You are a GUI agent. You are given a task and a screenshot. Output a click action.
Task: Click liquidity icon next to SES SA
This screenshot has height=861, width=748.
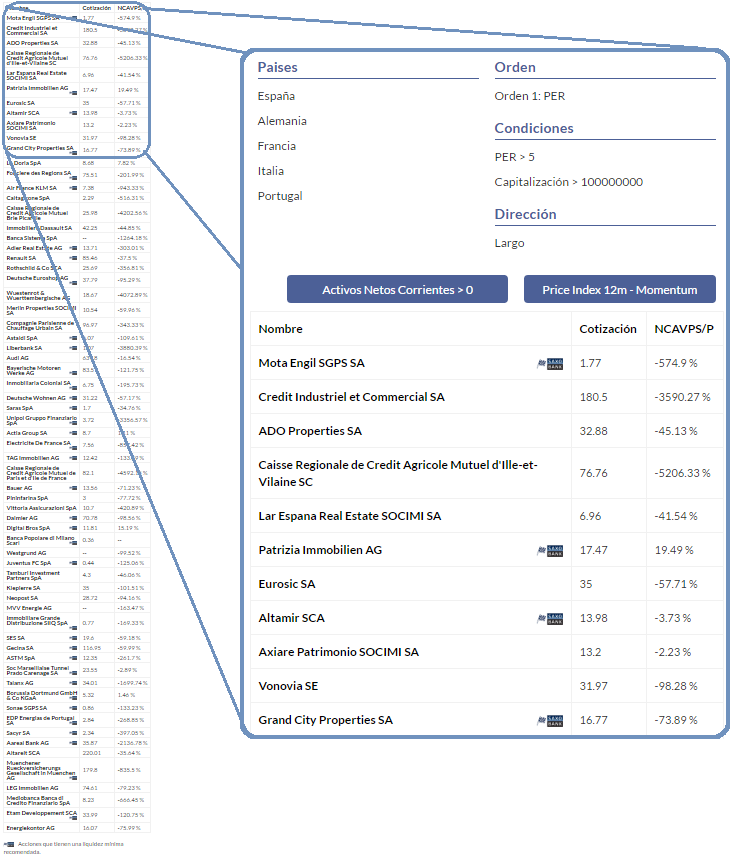coord(73,638)
